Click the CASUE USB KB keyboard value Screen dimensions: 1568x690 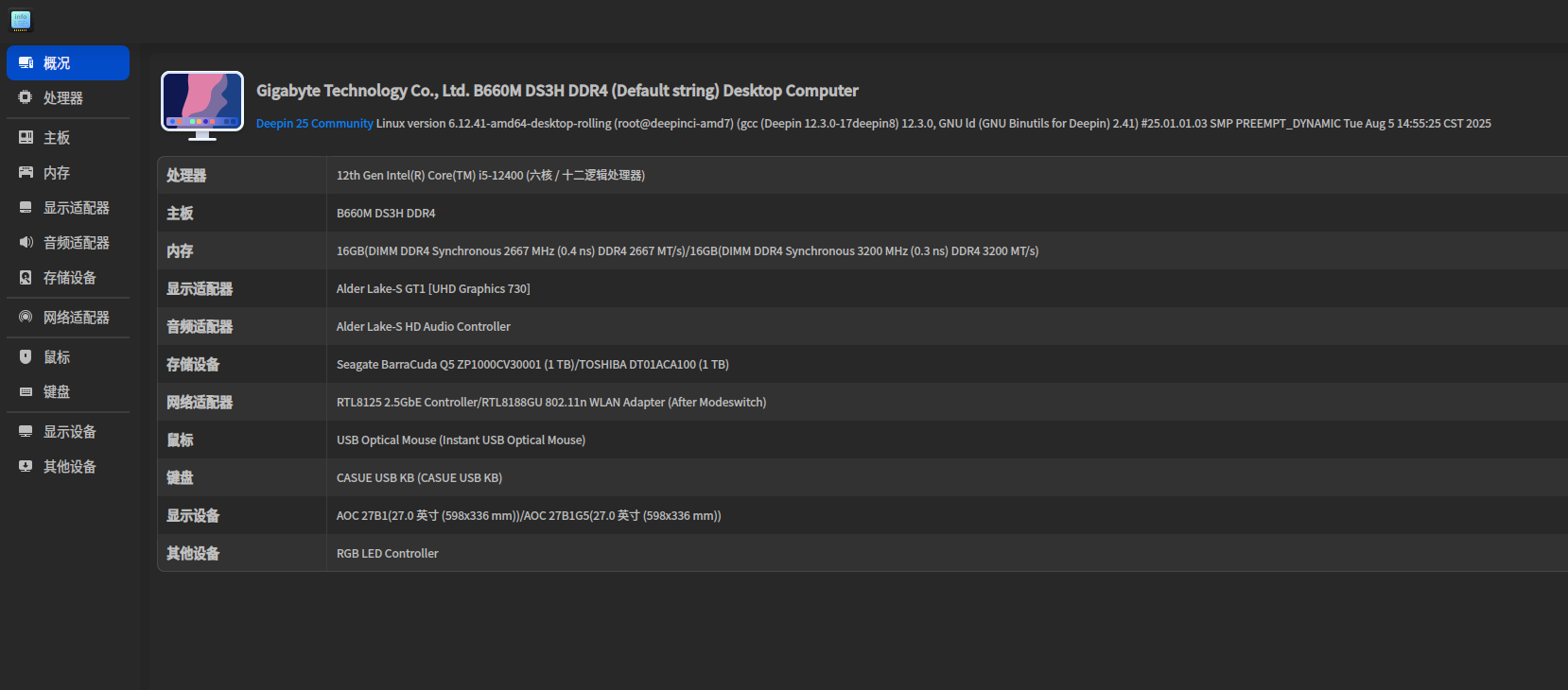point(419,478)
